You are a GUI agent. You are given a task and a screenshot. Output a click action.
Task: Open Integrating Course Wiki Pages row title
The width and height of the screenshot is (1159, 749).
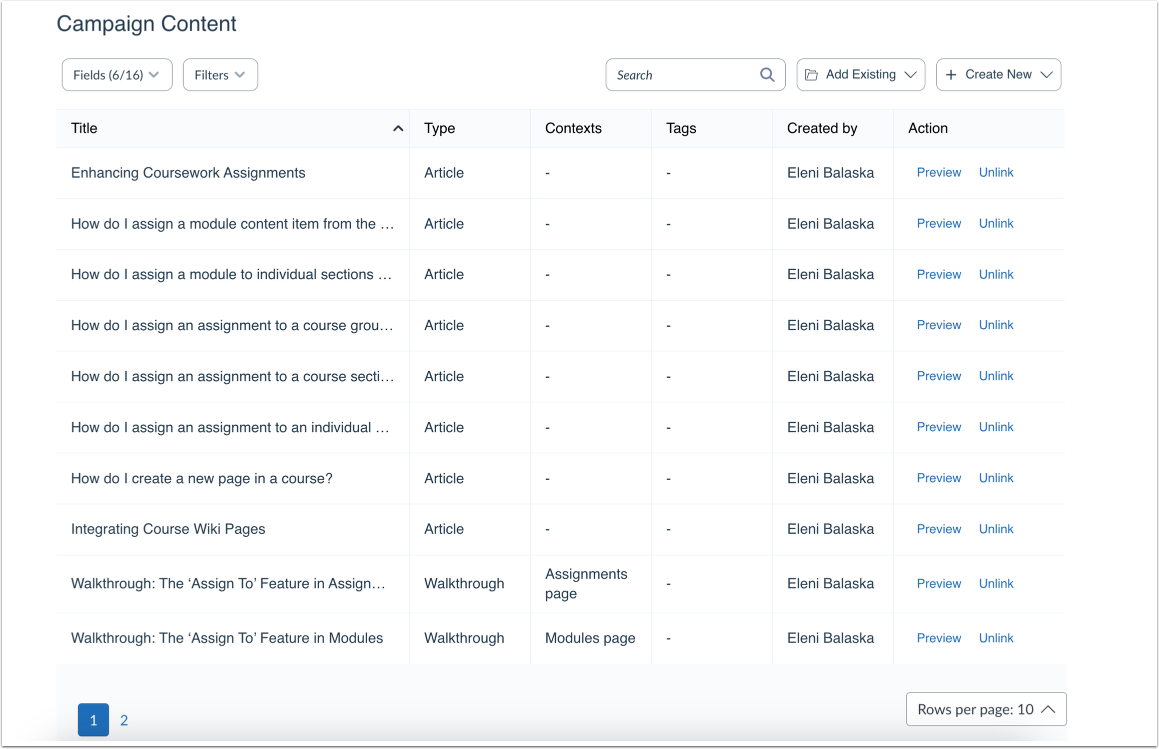[x=168, y=529]
